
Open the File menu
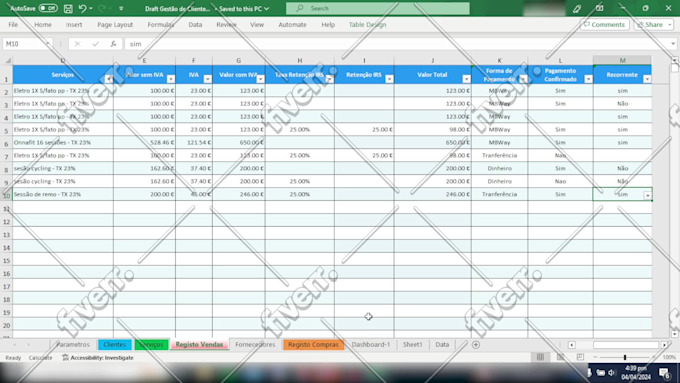[x=13, y=25]
